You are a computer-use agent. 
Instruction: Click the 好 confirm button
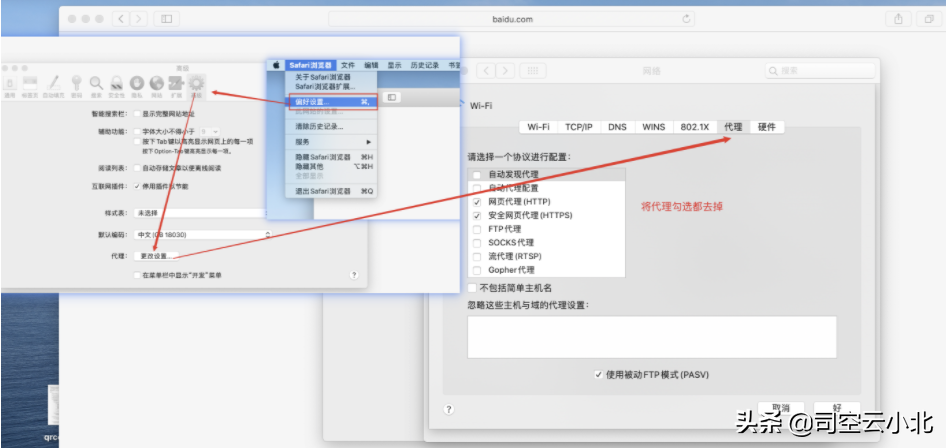836,408
